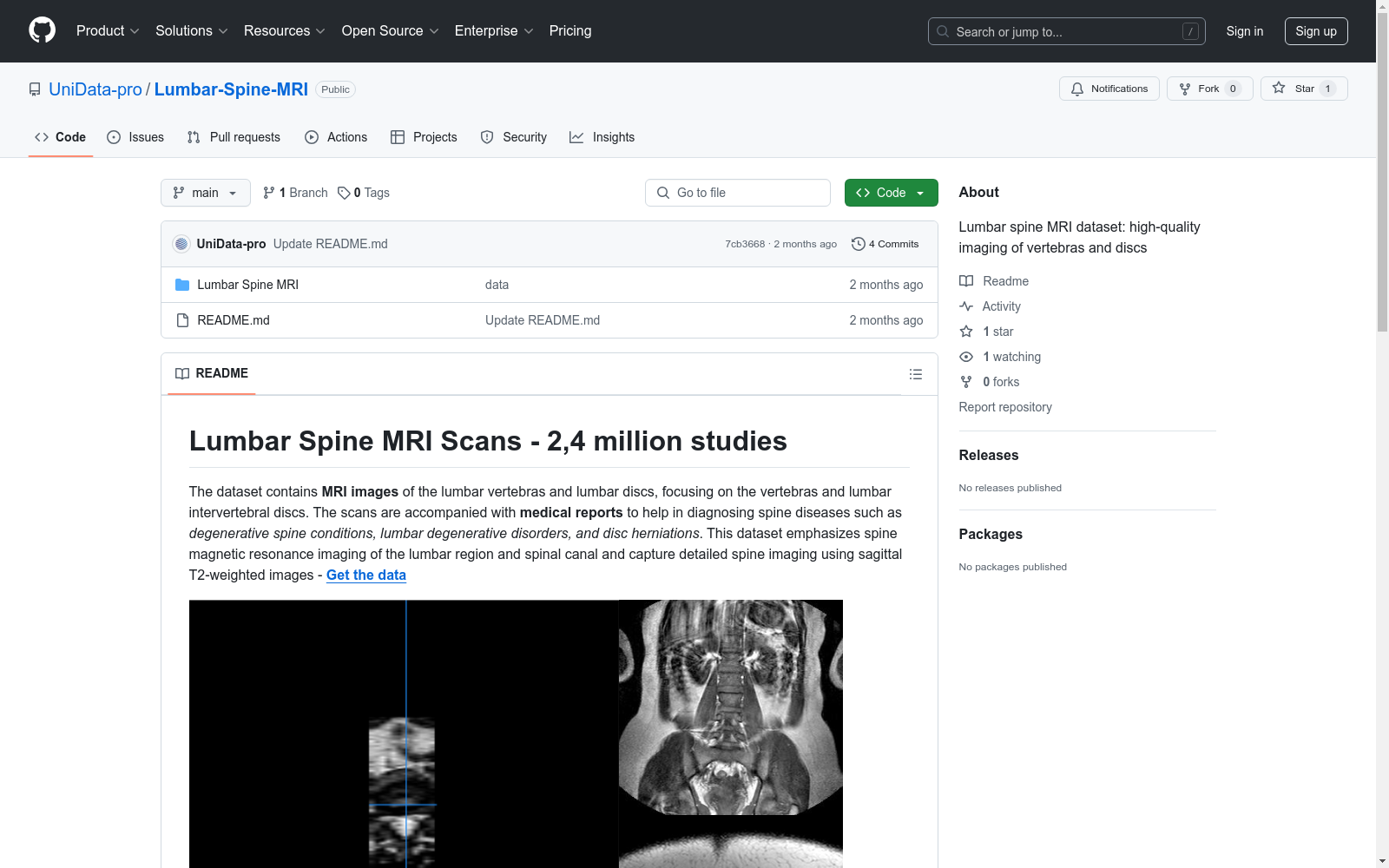Open the Lumbar-Spine-MRI repository link
Image resolution: width=1389 pixels, height=868 pixels.
pos(231,89)
